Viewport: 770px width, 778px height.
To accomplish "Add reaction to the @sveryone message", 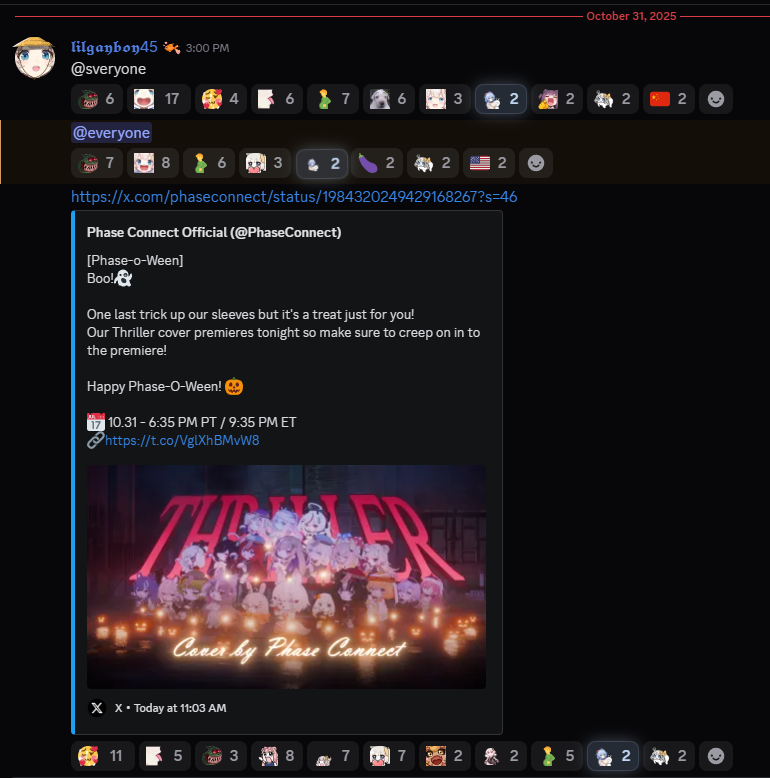I will [715, 99].
